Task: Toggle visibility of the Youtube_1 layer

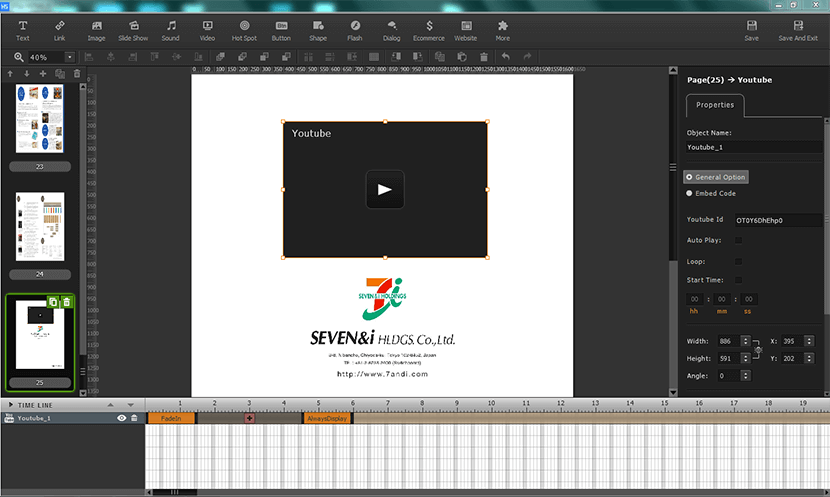Action: (x=121, y=418)
